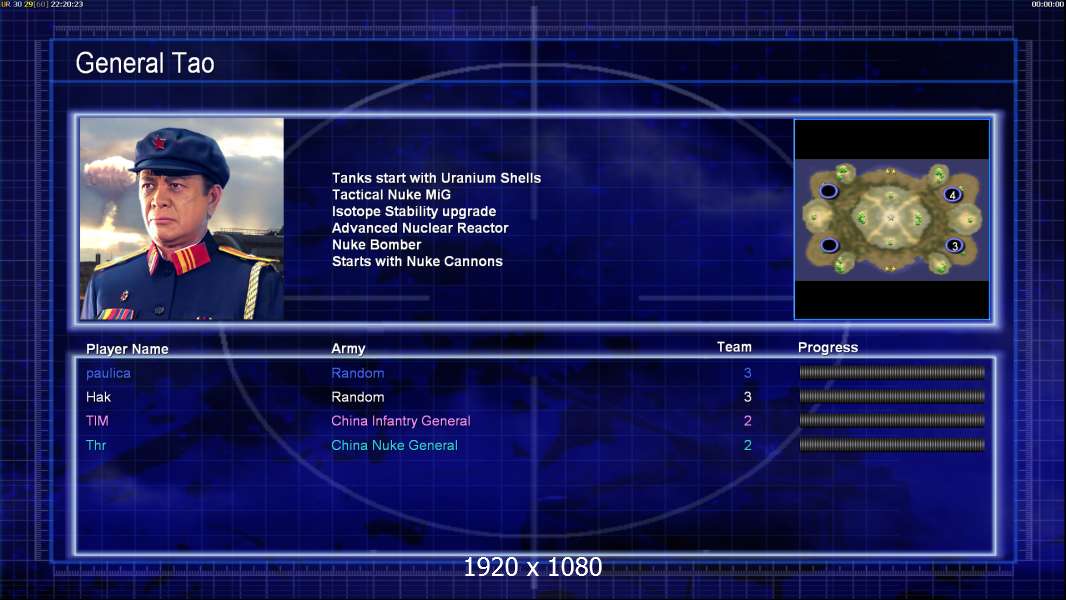Screen dimensions: 1066x600
Task: Click the map preview thumbnail
Action: point(891,219)
